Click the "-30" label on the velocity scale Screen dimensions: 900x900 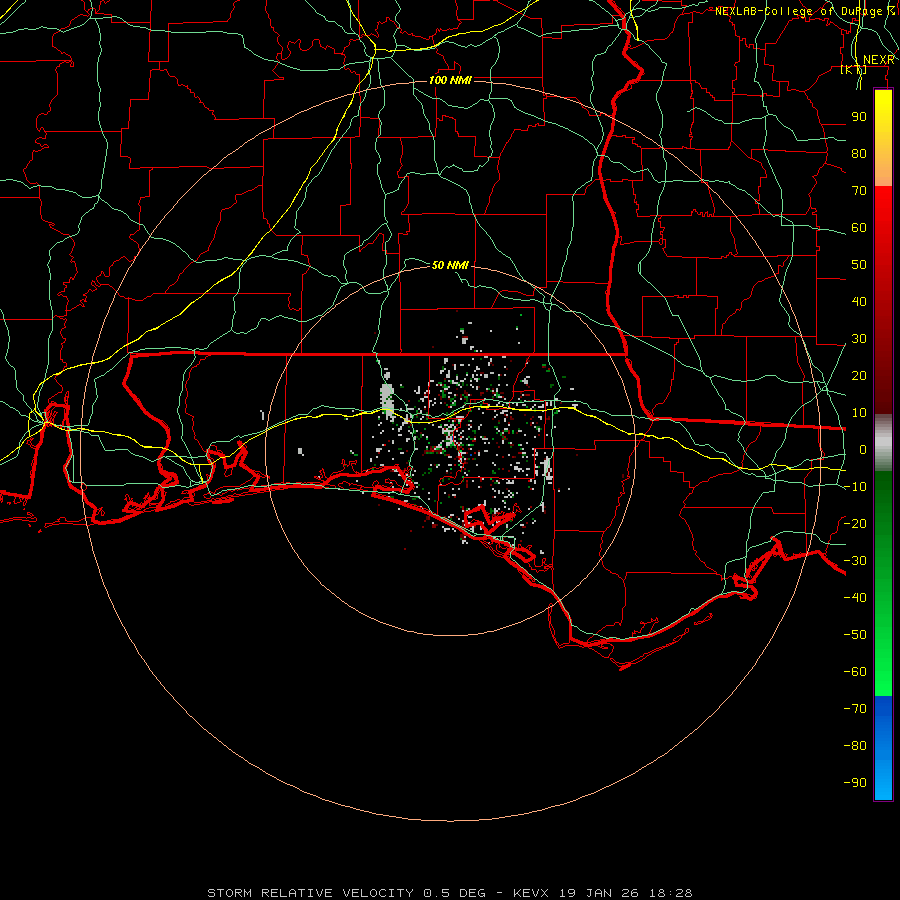[855, 560]
